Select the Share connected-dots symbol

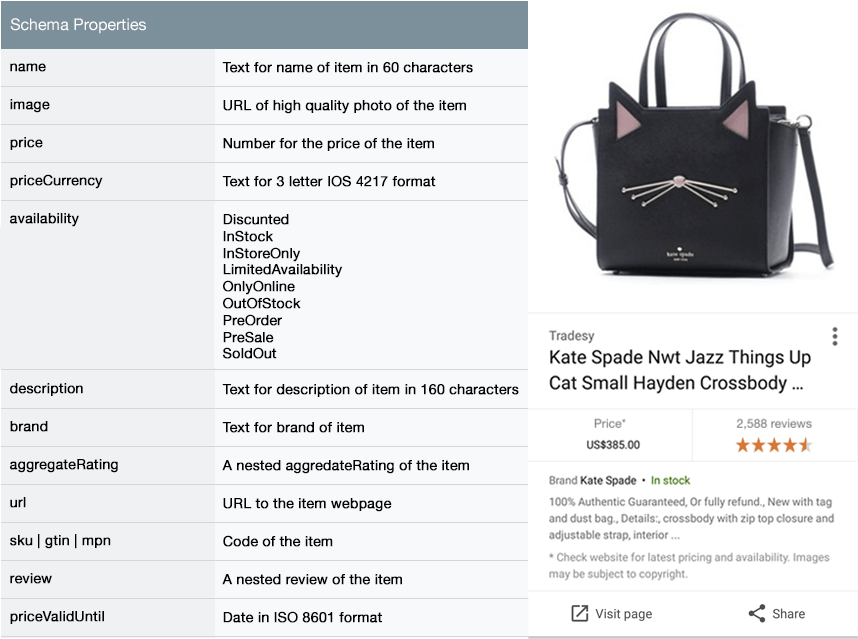pyautogui.click(x=759, y=613)
